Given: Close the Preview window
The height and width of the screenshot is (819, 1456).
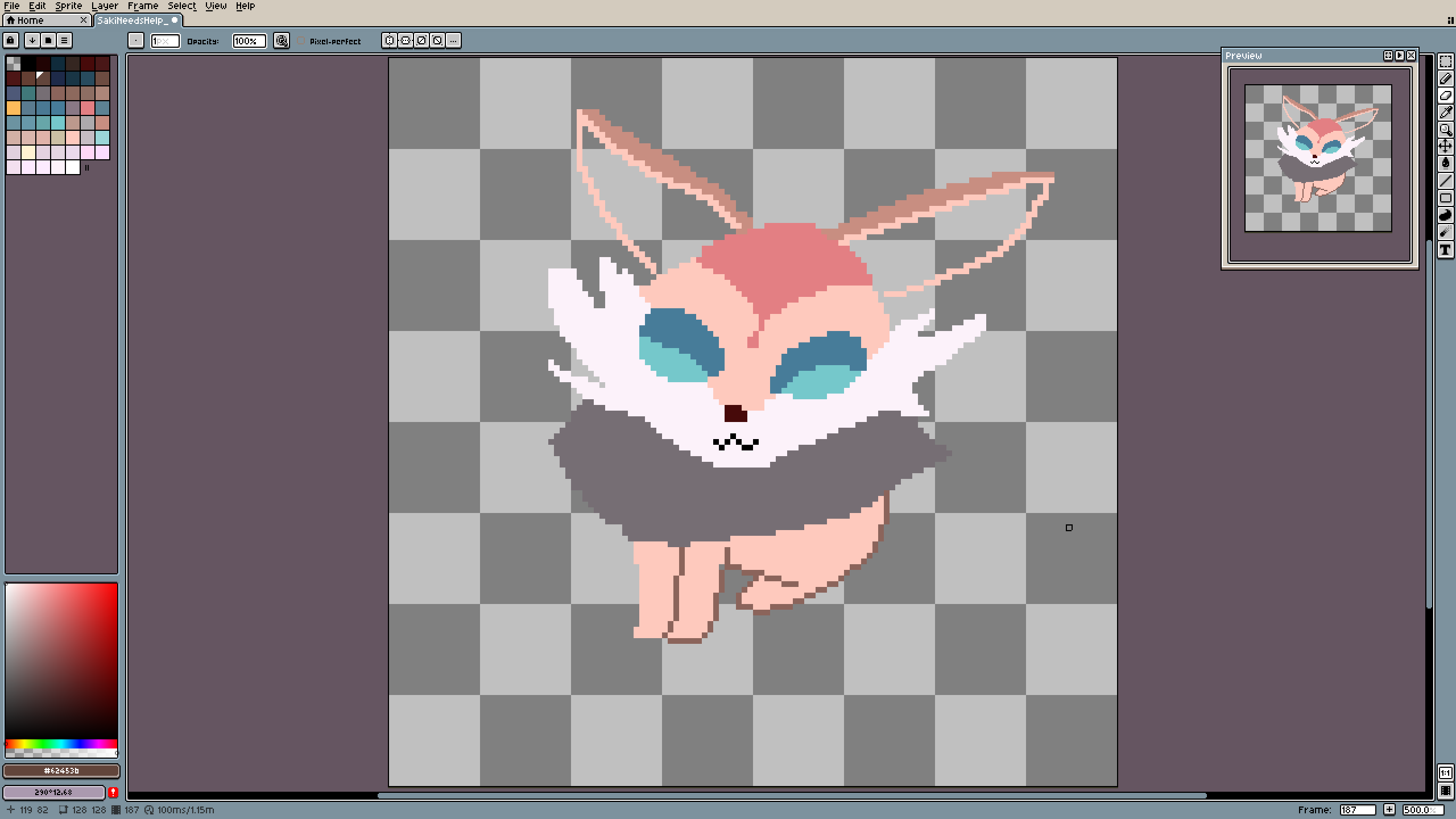Looking at the screenshot, I should click(1411, 56).
